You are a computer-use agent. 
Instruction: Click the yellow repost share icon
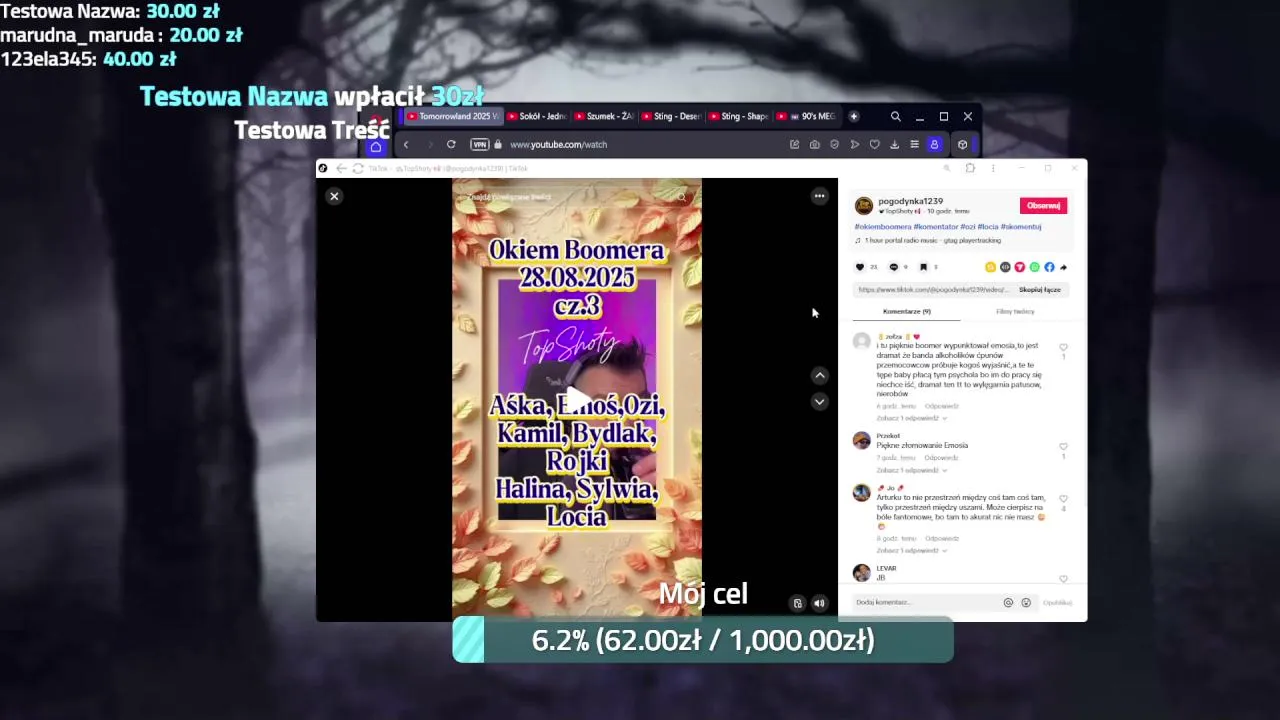990,267
